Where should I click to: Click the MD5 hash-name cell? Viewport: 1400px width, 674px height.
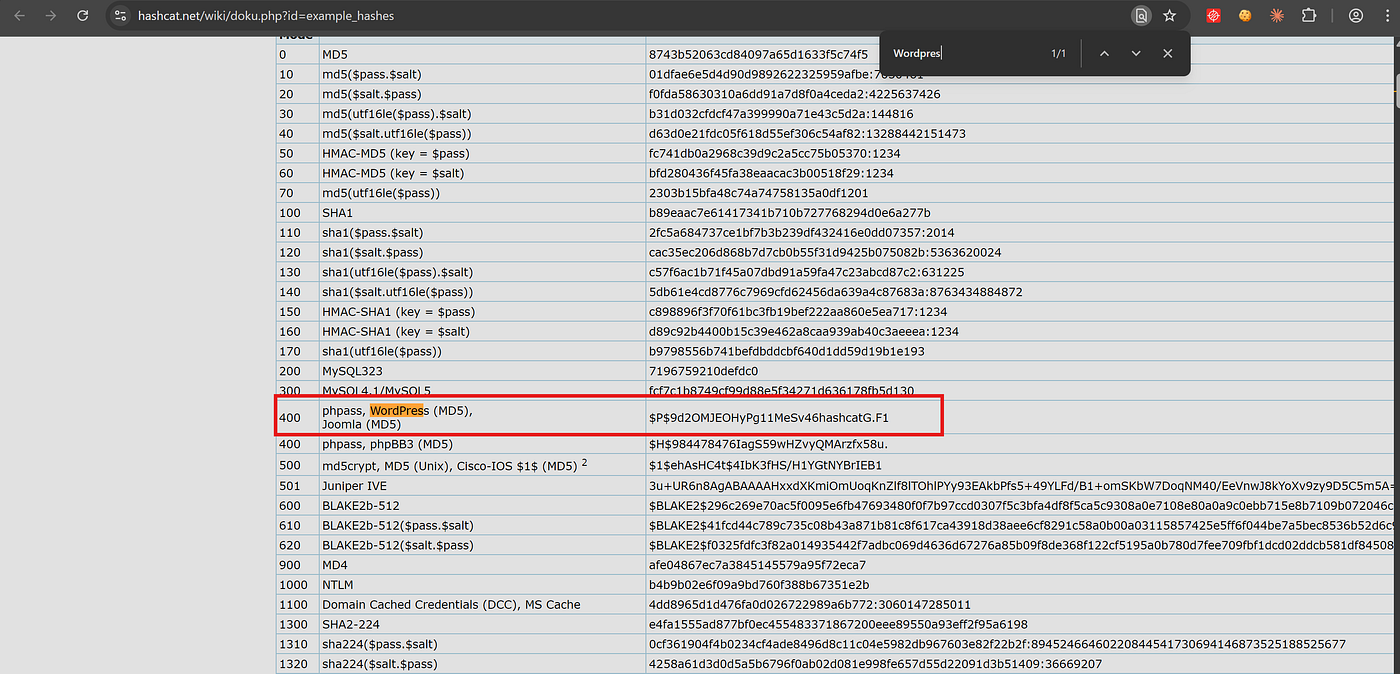(x=482, y=54)
